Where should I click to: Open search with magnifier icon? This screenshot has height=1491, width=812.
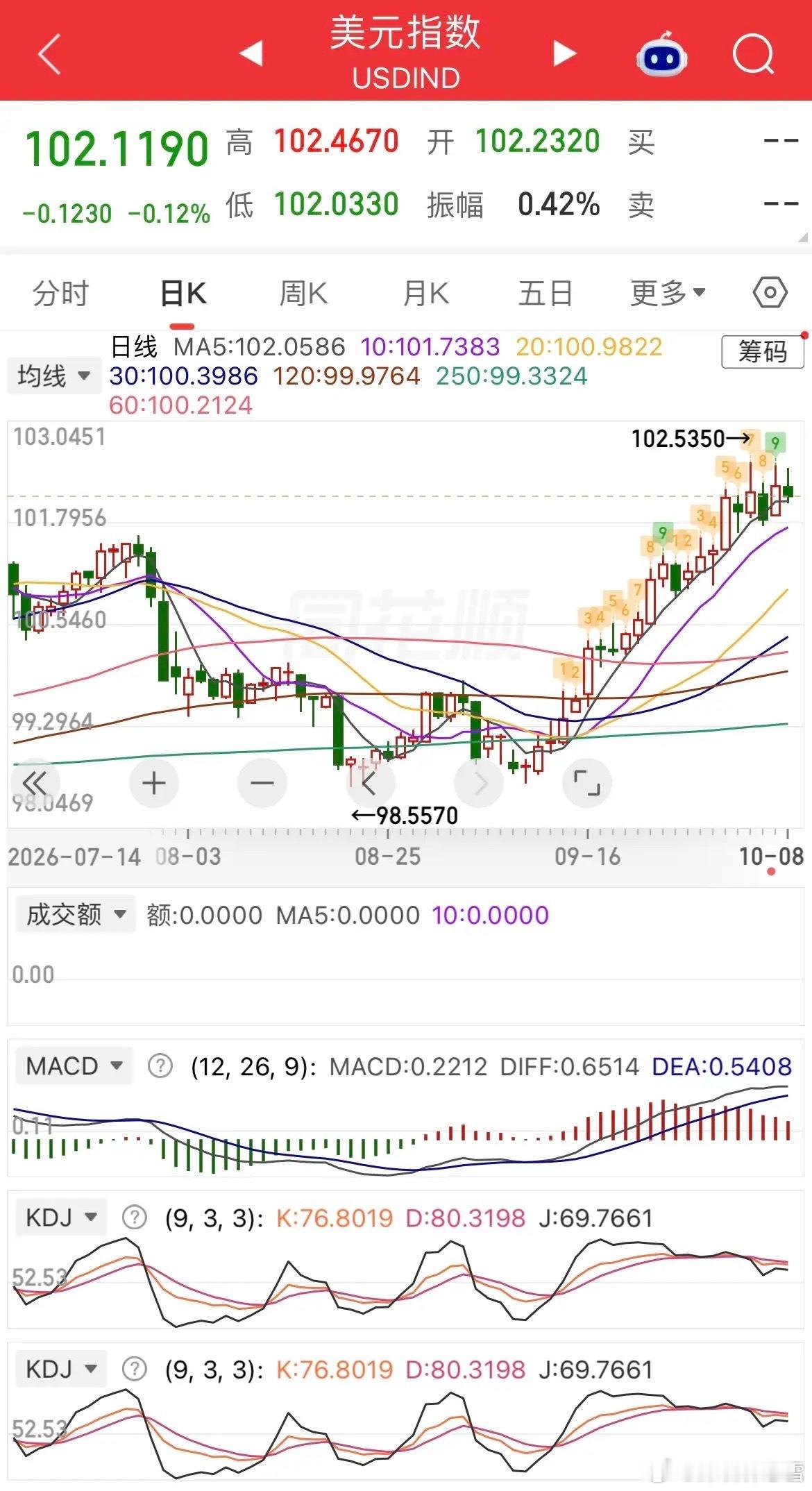(x=754, y=53)
